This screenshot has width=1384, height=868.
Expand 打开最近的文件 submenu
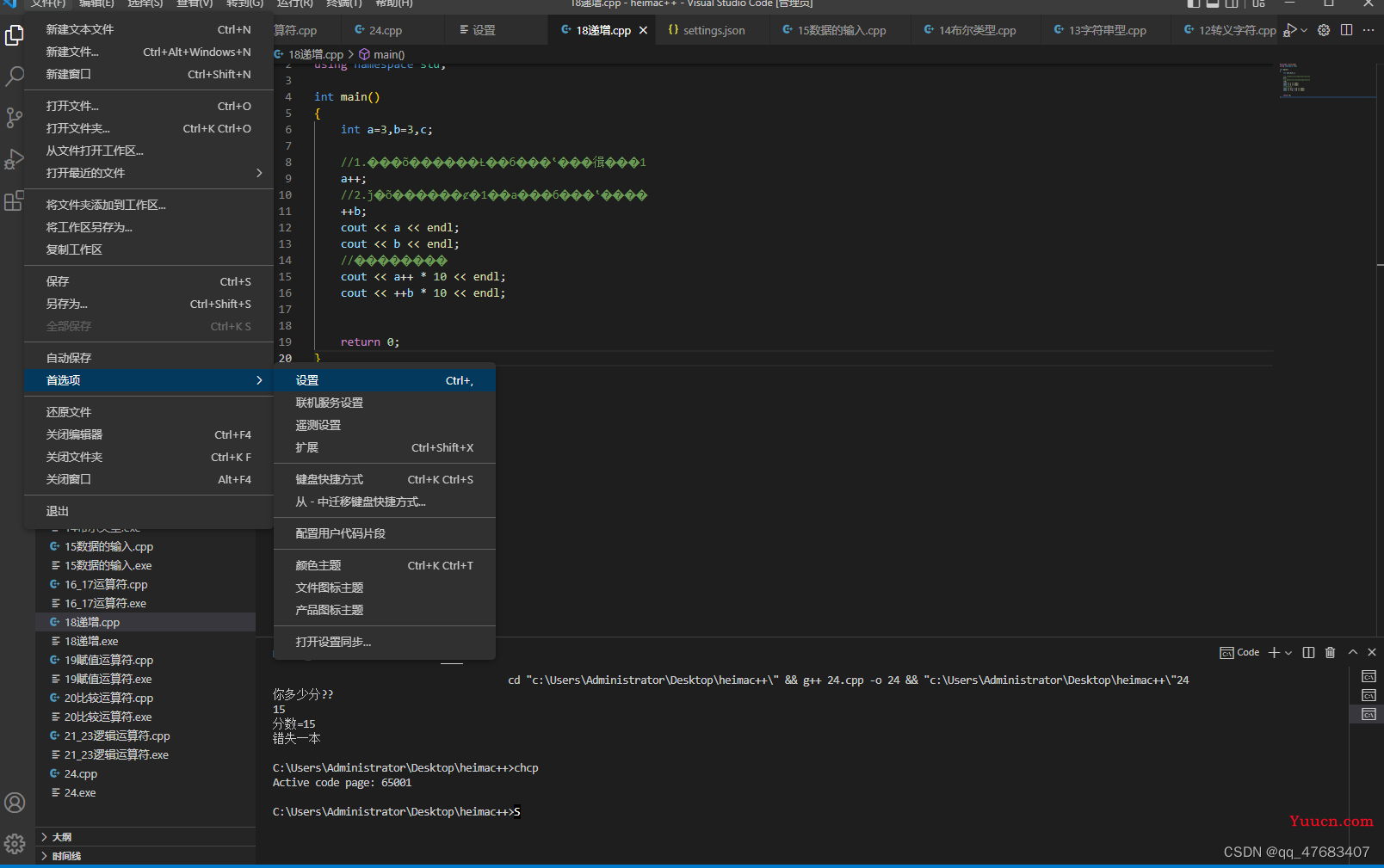(x=149, y=173)
